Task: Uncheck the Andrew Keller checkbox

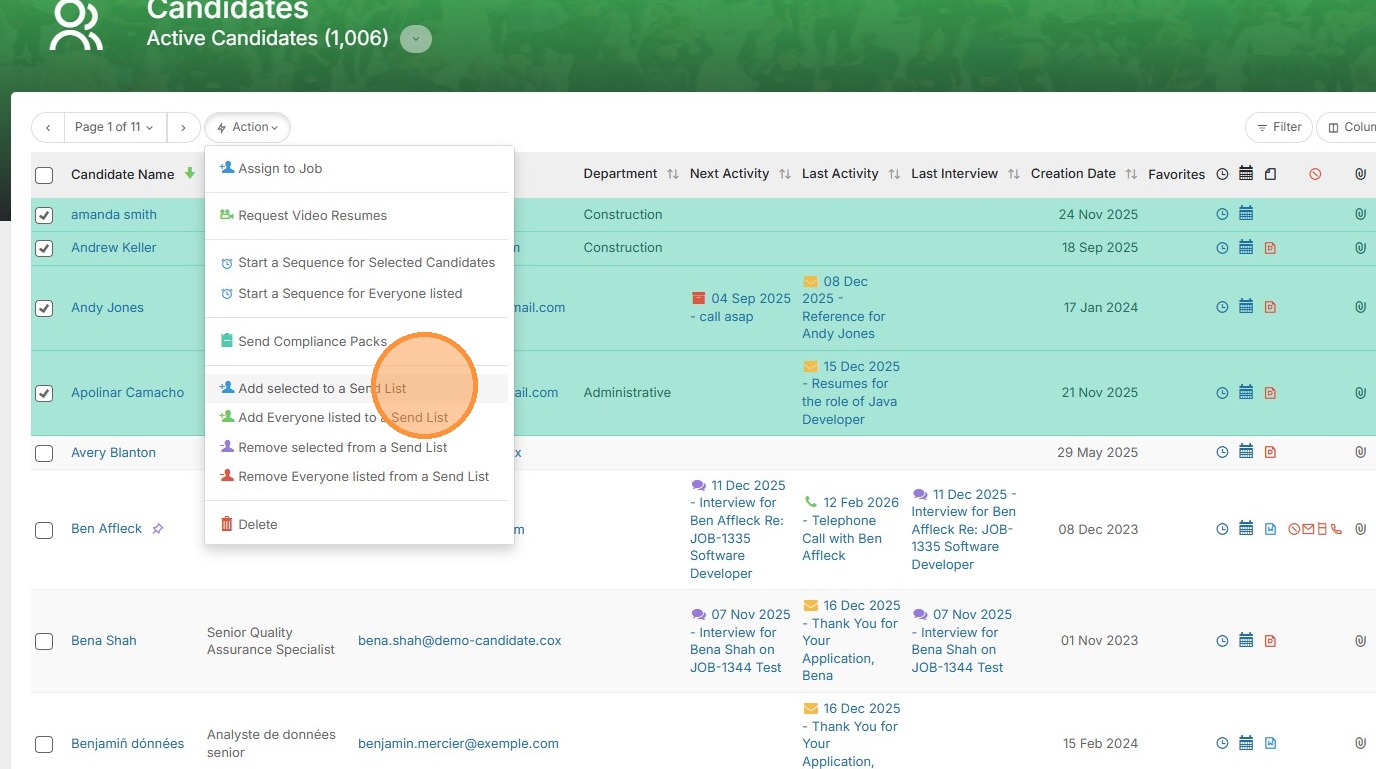Action: pyautogui.click(x=44, y=248)
